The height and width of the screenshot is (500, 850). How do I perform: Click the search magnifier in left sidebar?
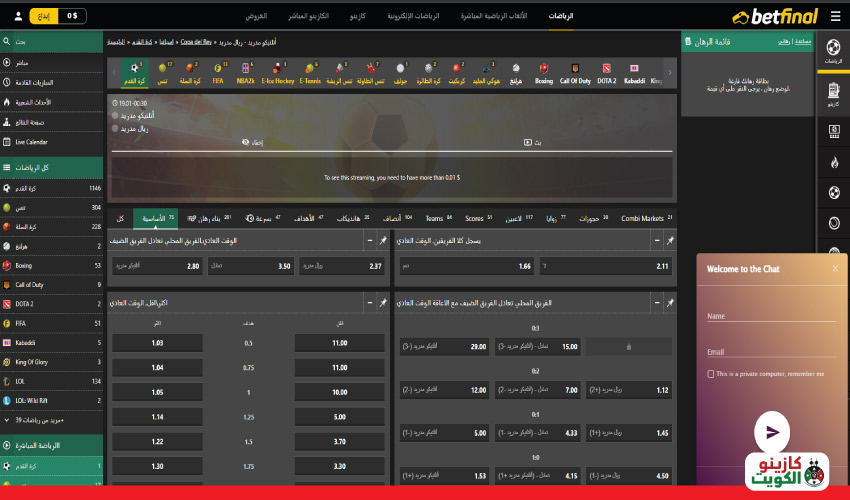(x=7, y=41)
